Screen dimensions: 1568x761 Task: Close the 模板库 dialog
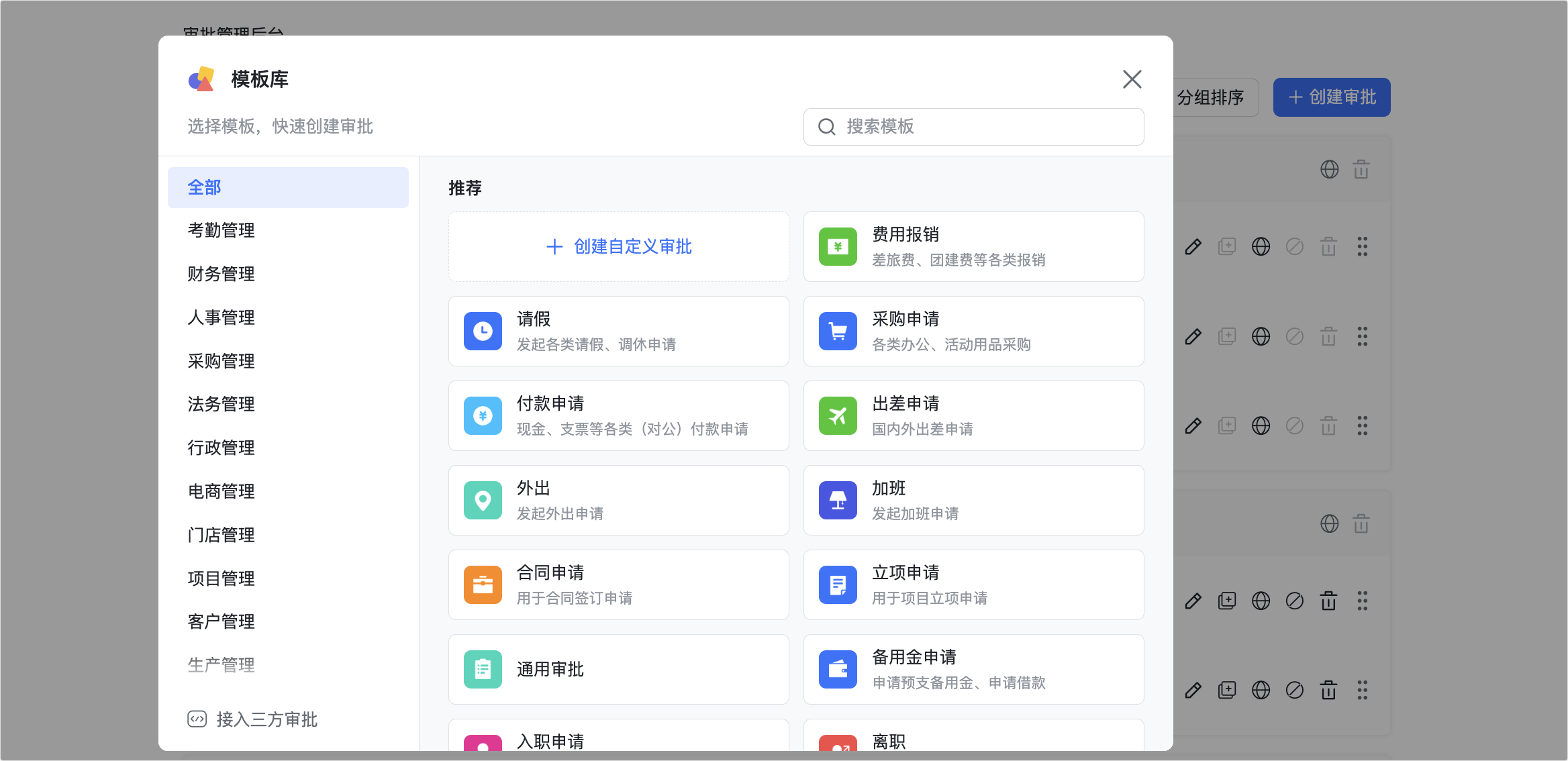(x=1132, y=79)
